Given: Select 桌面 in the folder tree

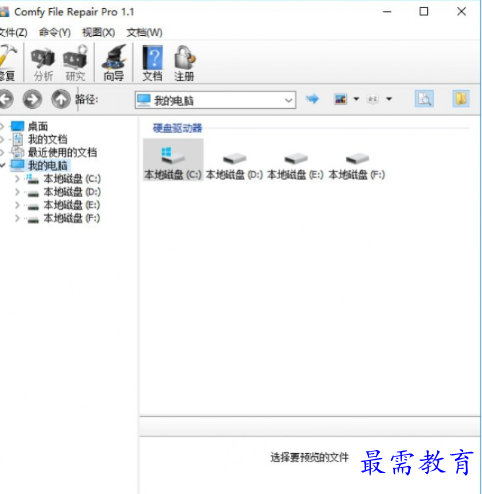Looking at the screenshot, I should coord(38,126).
